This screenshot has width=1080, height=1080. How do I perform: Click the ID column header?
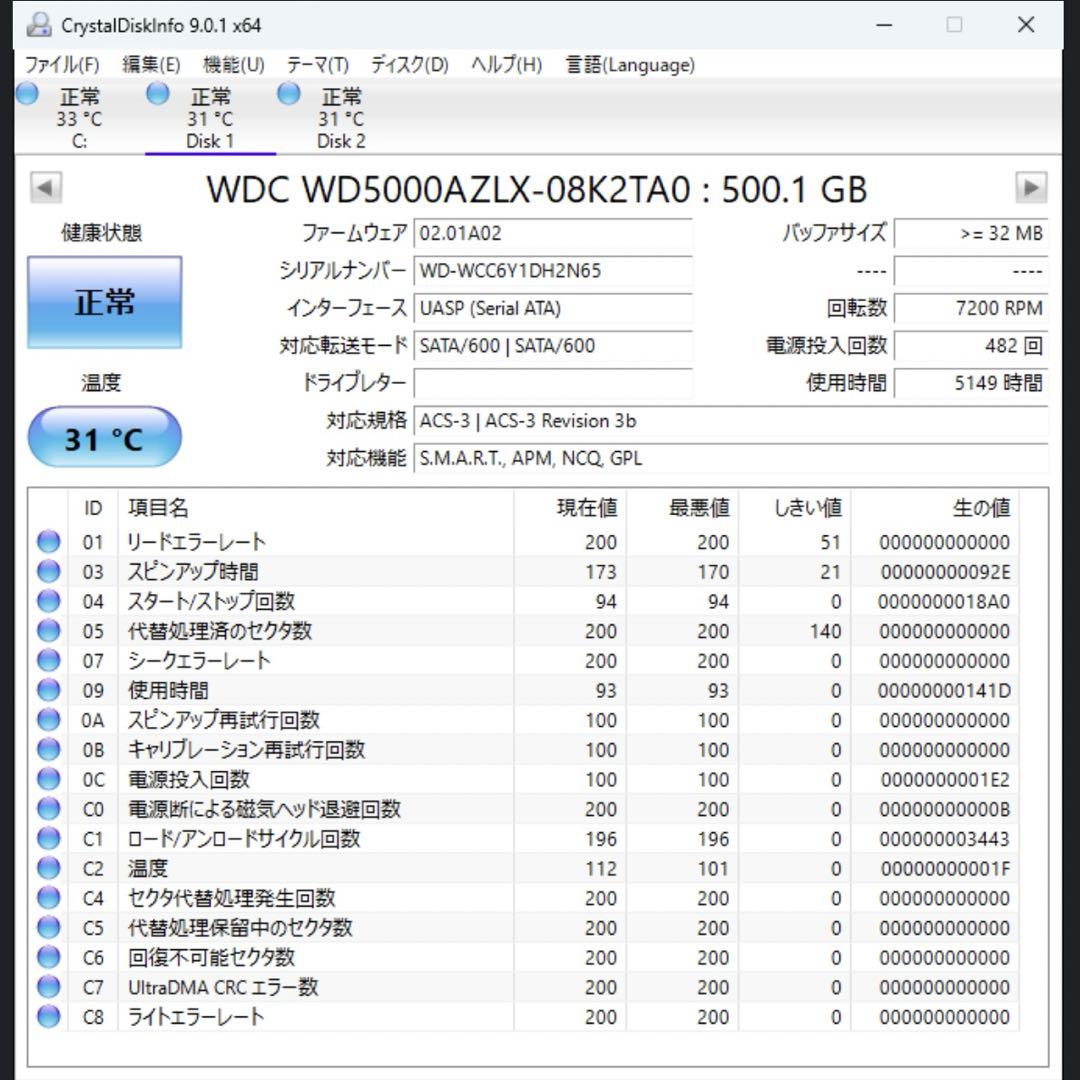pos(93,508)
